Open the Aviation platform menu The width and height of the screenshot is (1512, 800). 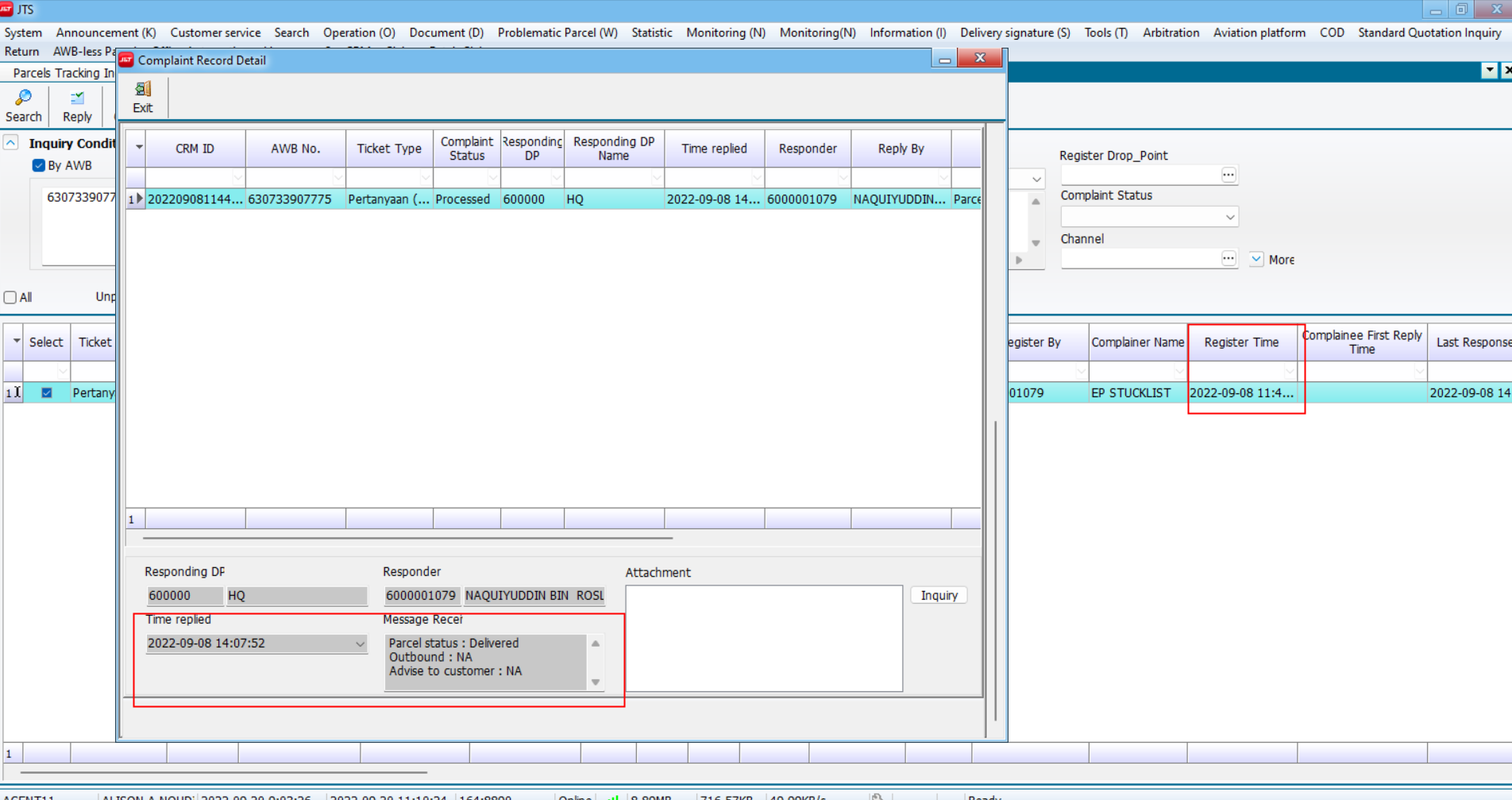(x=1259, y=33)
